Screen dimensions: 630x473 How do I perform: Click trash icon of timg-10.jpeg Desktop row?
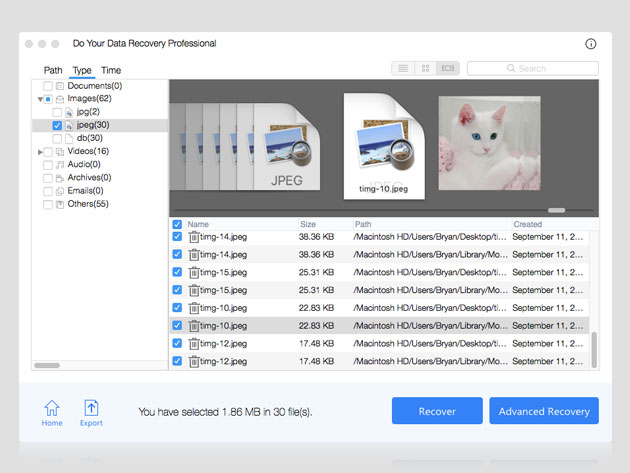[x=194, y=308]
